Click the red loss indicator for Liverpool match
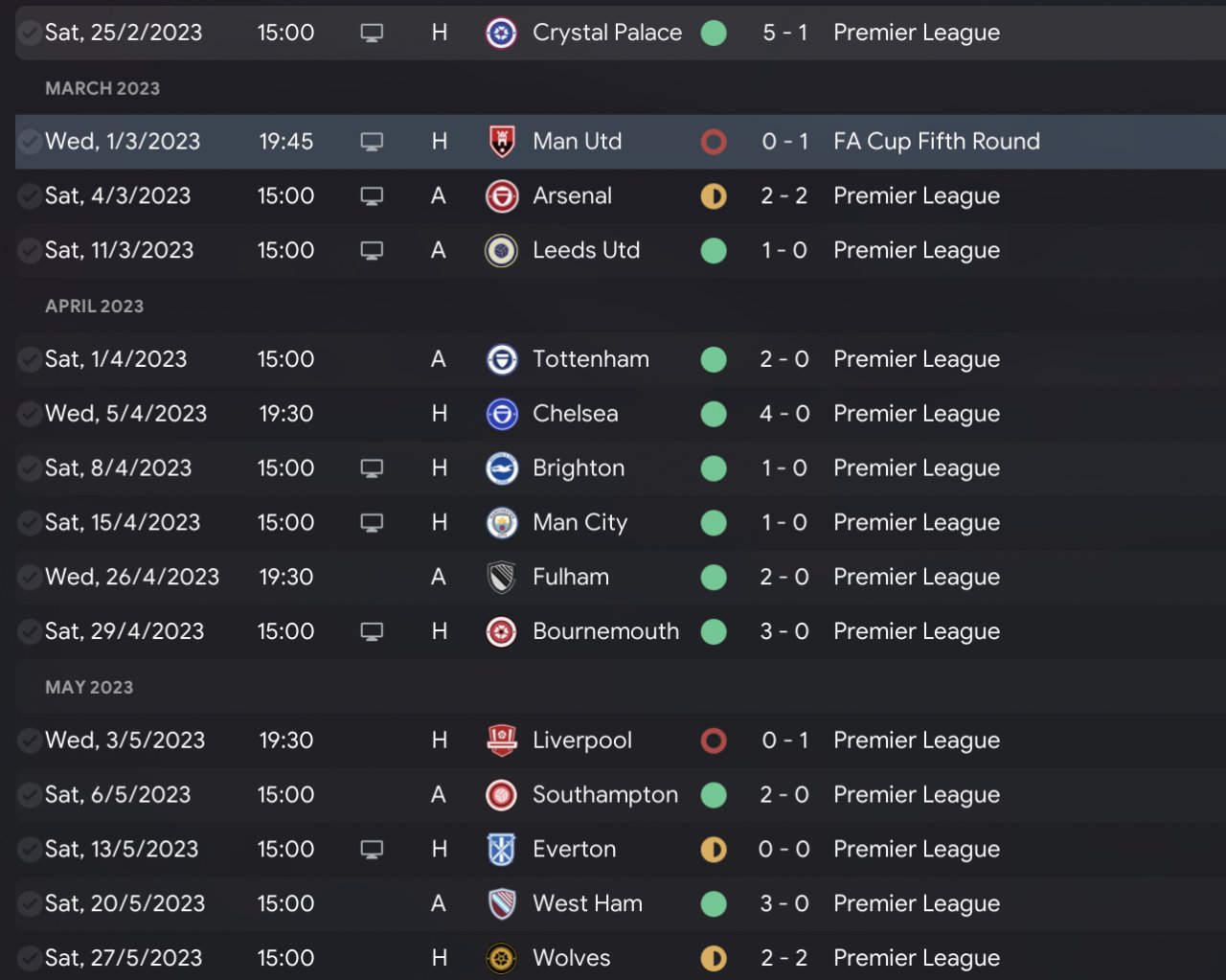The width and height of the screenshot is (1226, 980). pyautogui.click(x=714, y=741)
